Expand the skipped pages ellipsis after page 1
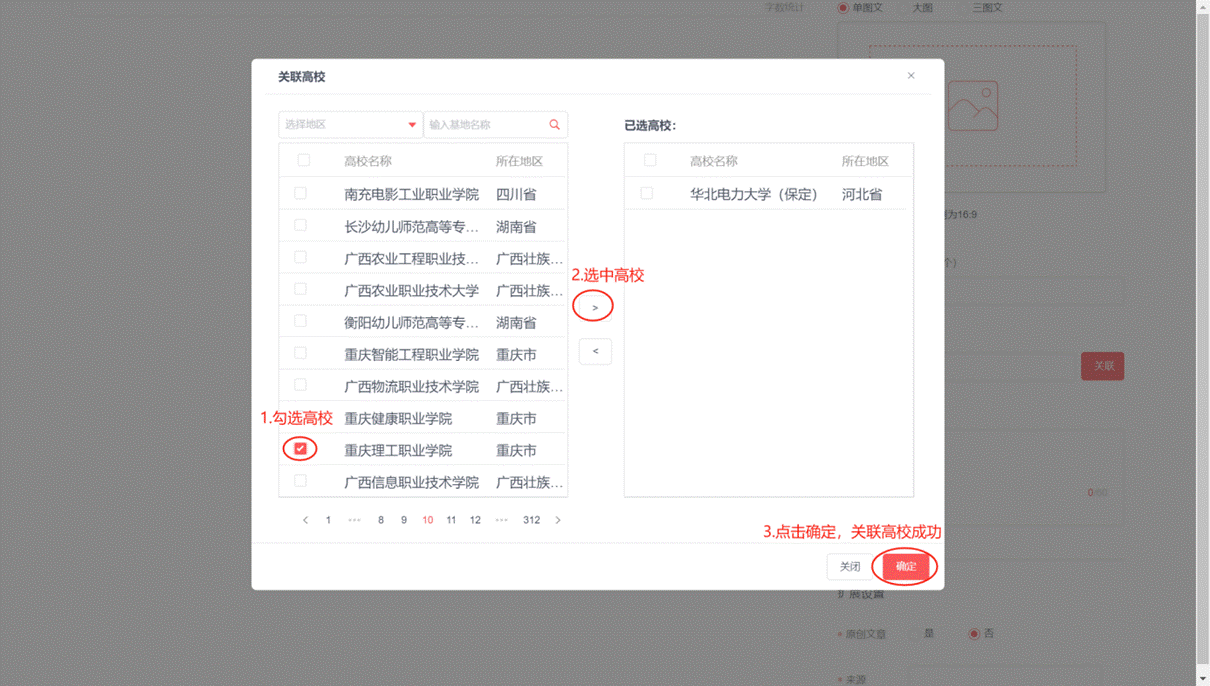Viewport: 1210px width, 686px height. [354, 520]
